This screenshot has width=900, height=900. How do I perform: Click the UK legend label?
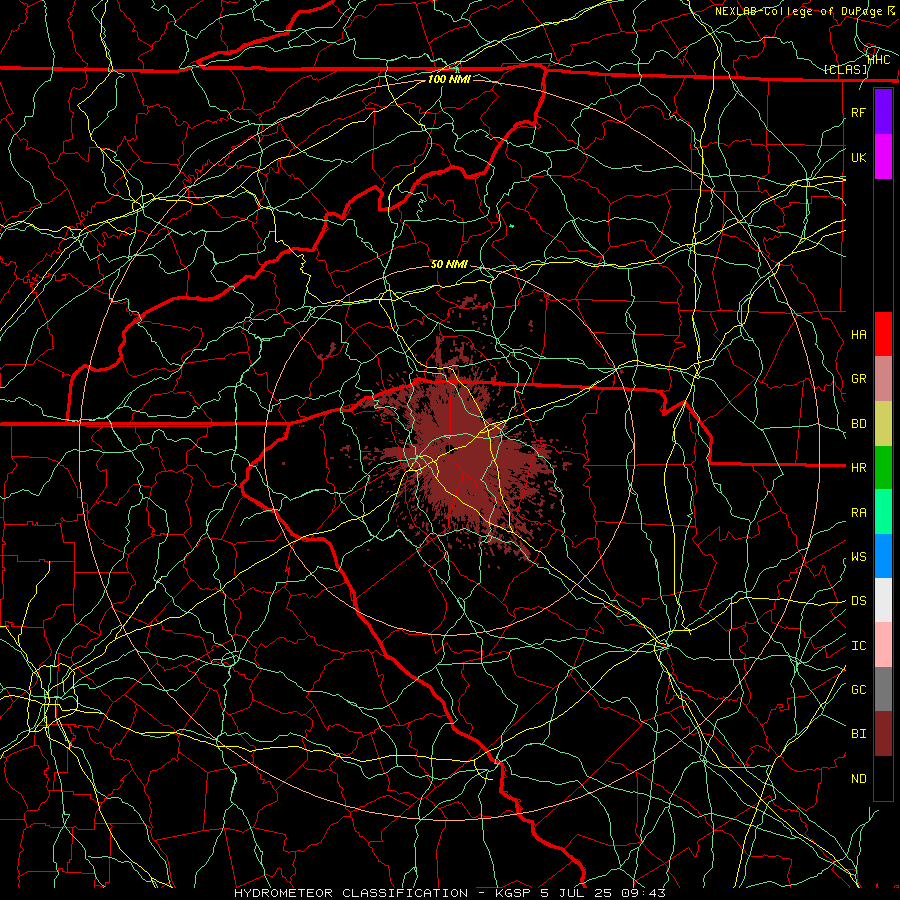click(x=858, y=157)
